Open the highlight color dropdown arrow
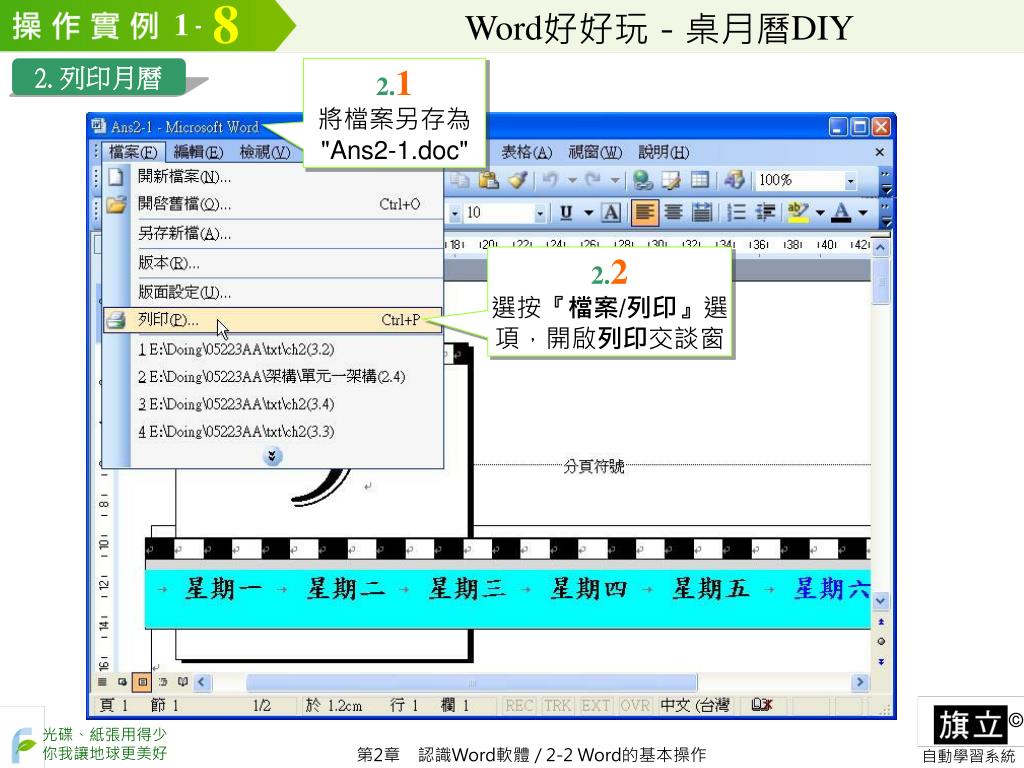The height and width of the screenshot is (768, 1024). [x=820, y=213]
